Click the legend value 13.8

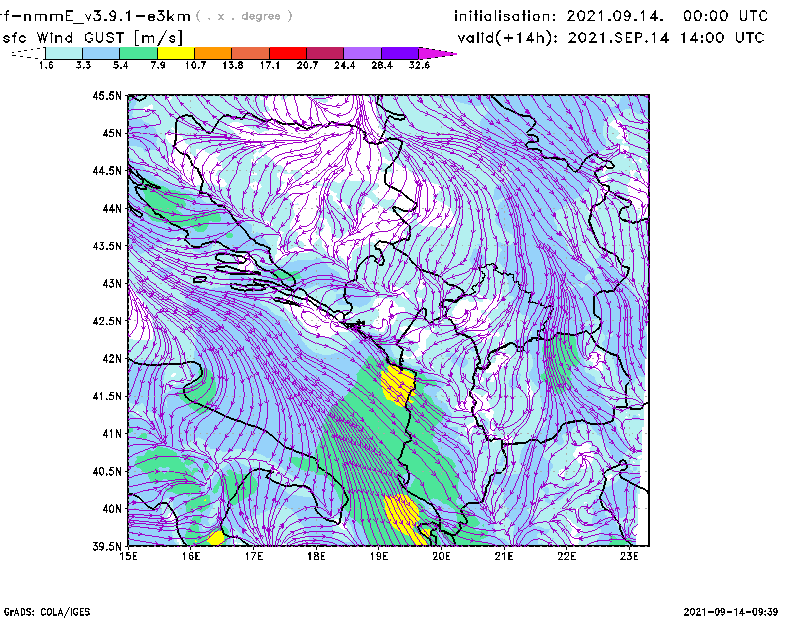[233, 65]
